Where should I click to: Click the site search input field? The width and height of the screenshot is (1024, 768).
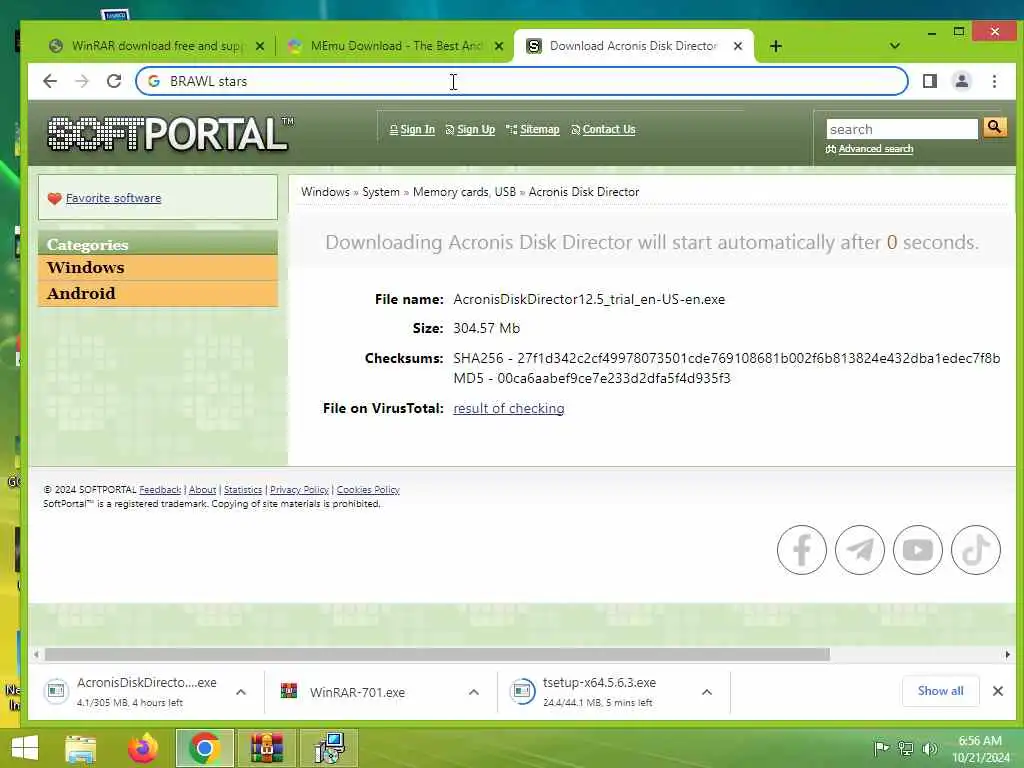pos(902,129)
